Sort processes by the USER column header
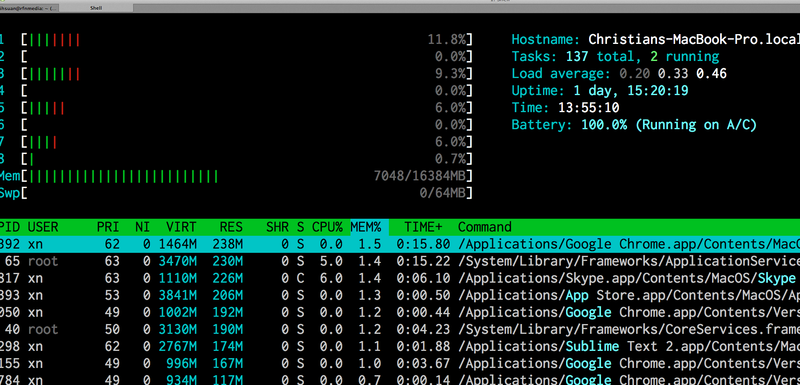This screenshot has height=385, width=800. coord(43,227)
